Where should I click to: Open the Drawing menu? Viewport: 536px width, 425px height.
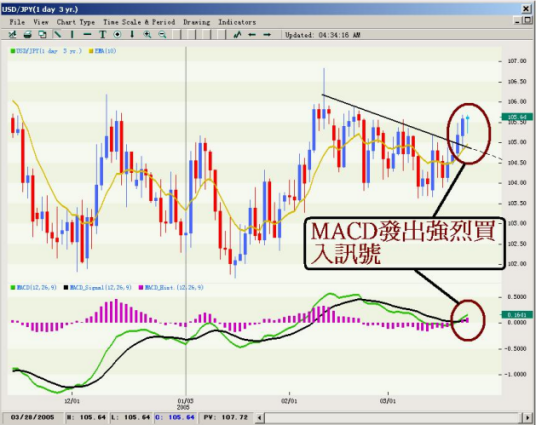197,22
